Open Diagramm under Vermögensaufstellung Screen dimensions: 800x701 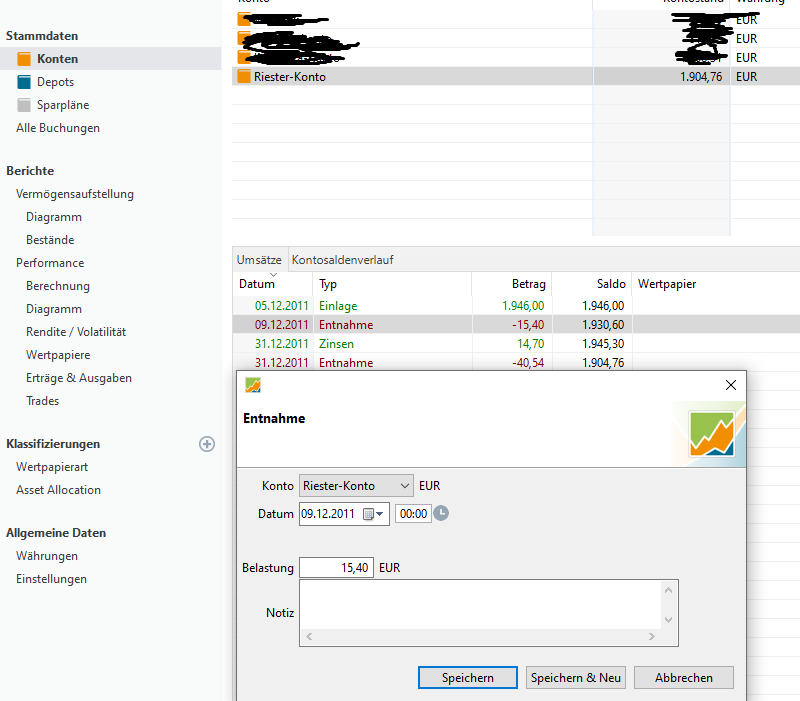click(x=54, y=217)
